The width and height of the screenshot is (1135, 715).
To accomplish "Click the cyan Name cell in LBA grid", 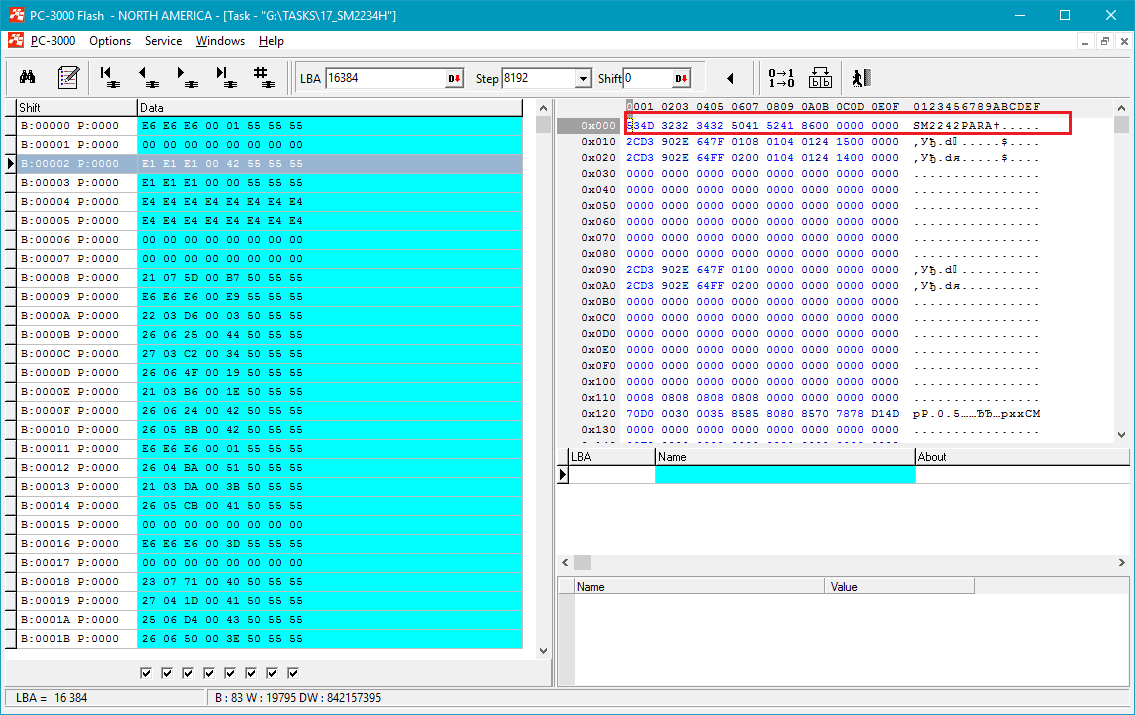I will click(785, 475).
